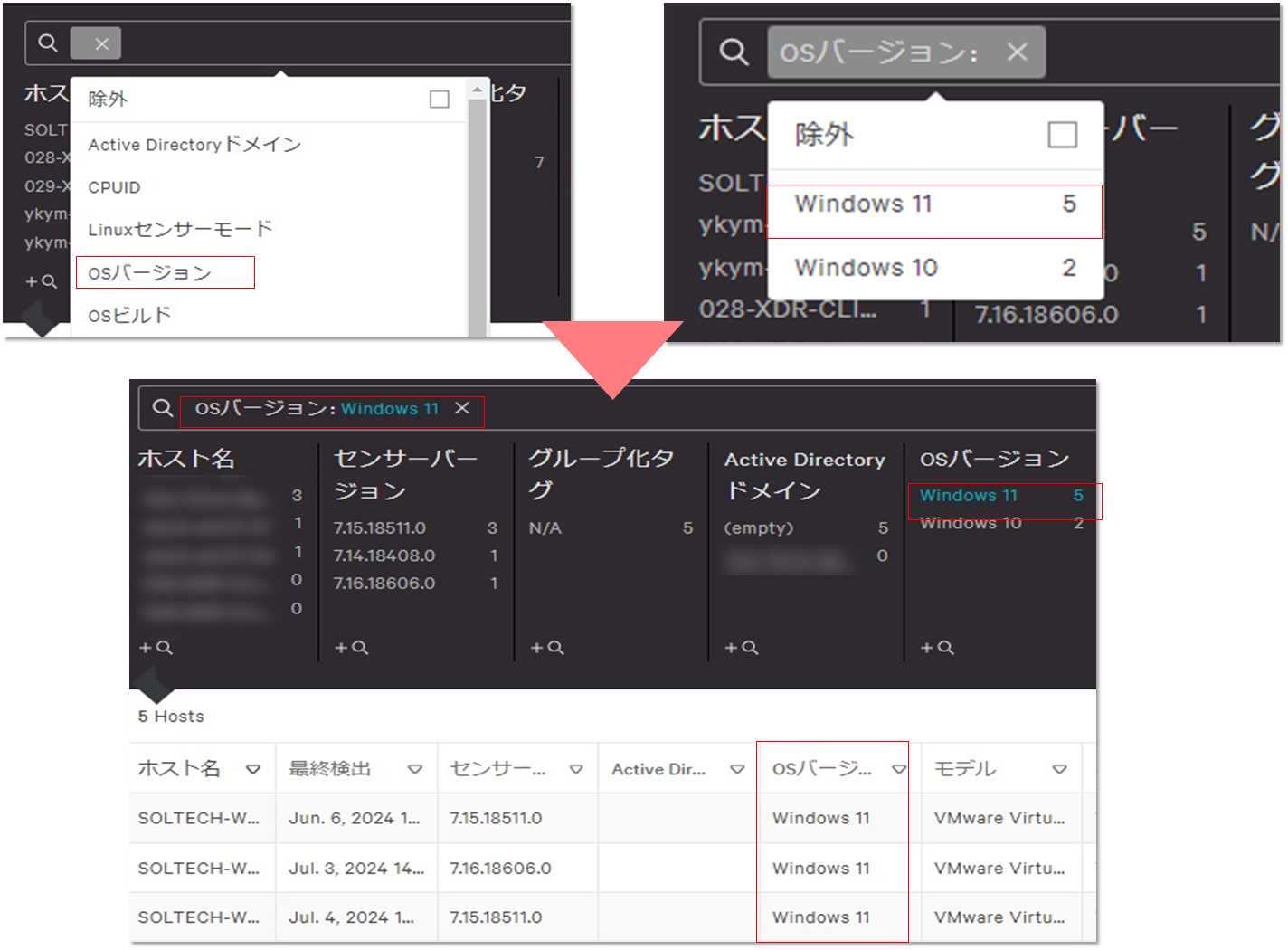
Task: Open the 最終検出 column dropdown
Action: (415, 769)
